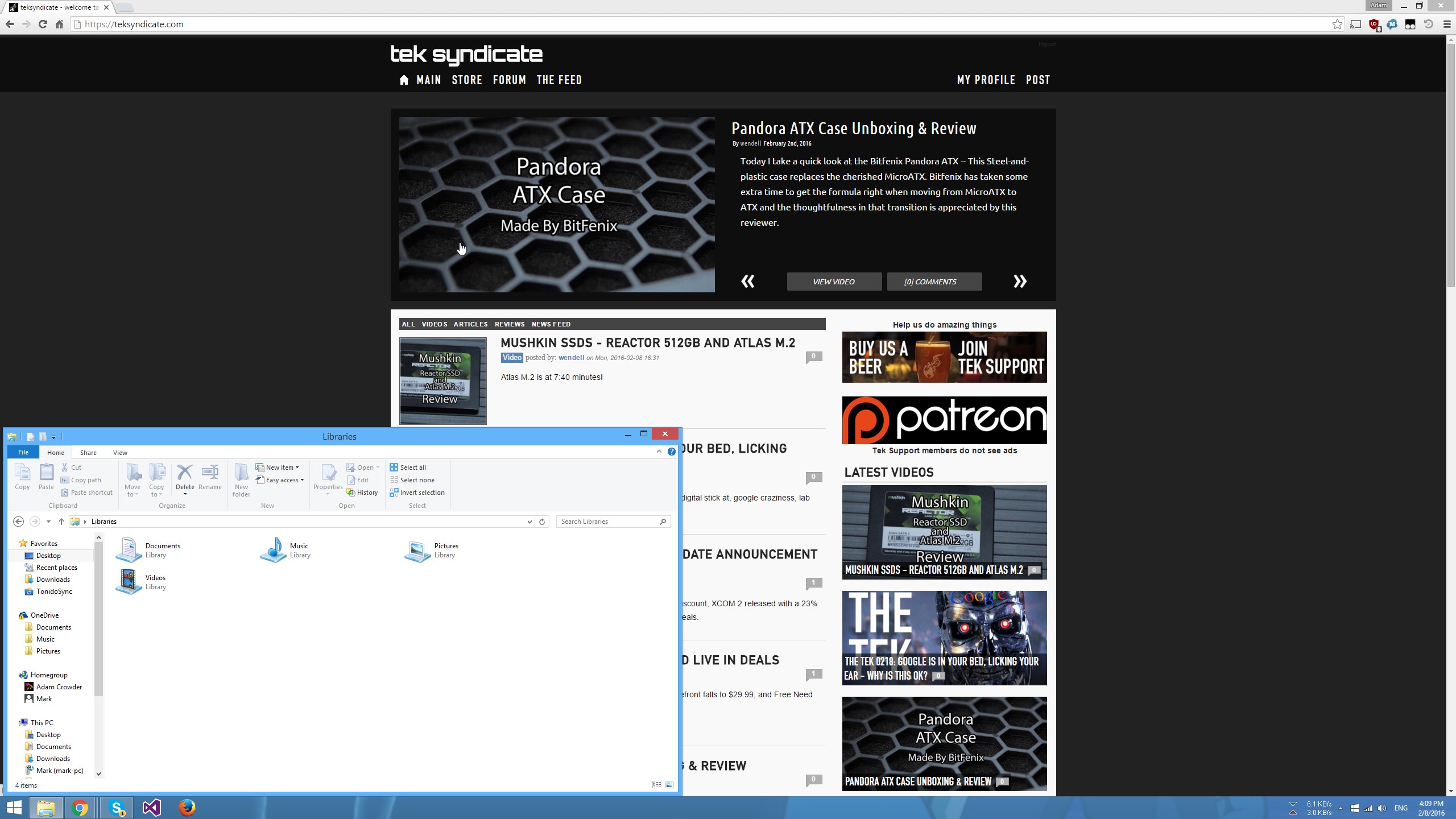Reload the Chrome page
Screen dimensions: 1456x819
[43, 24]
